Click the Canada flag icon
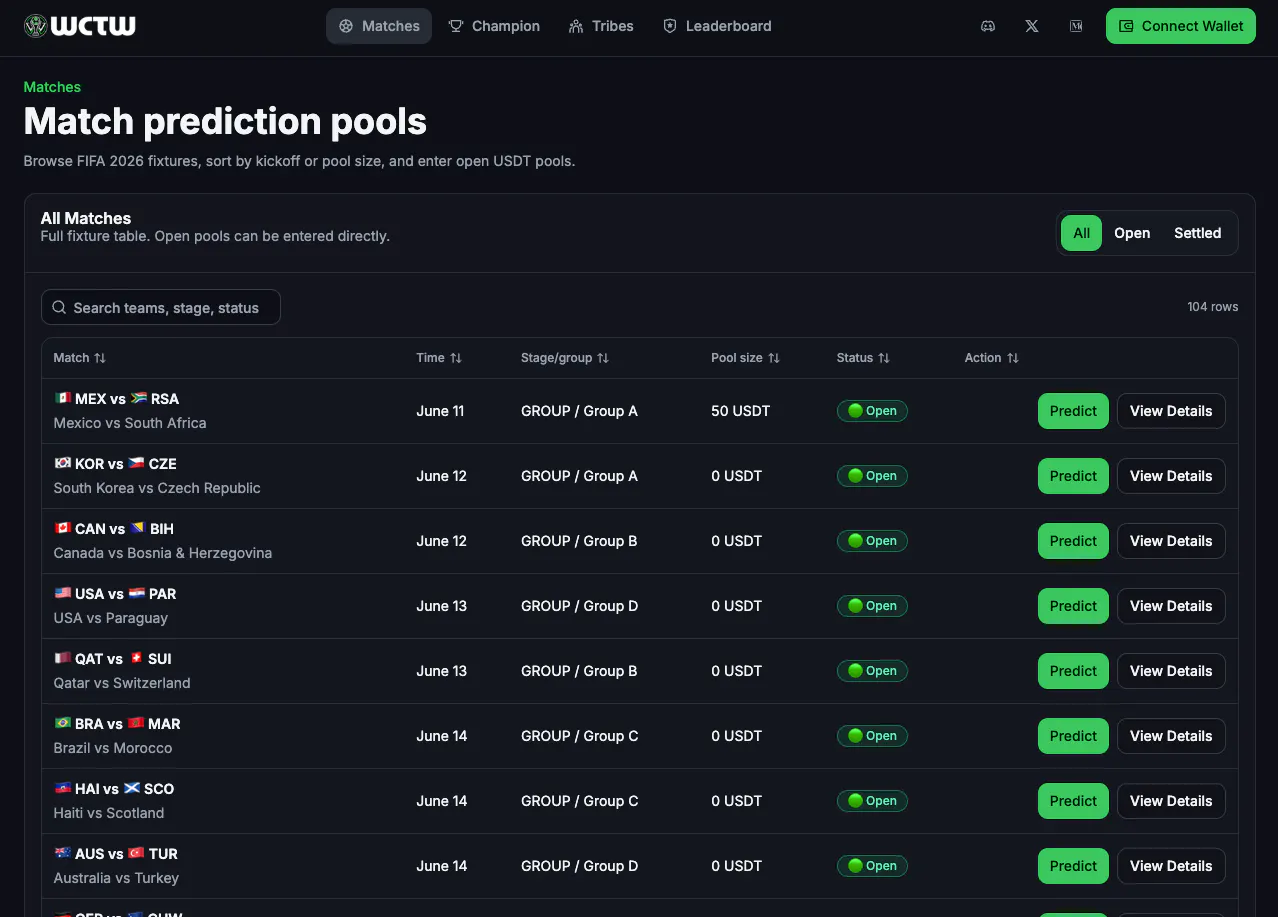Screen dimensions: 1278x917 pos(63,528)
